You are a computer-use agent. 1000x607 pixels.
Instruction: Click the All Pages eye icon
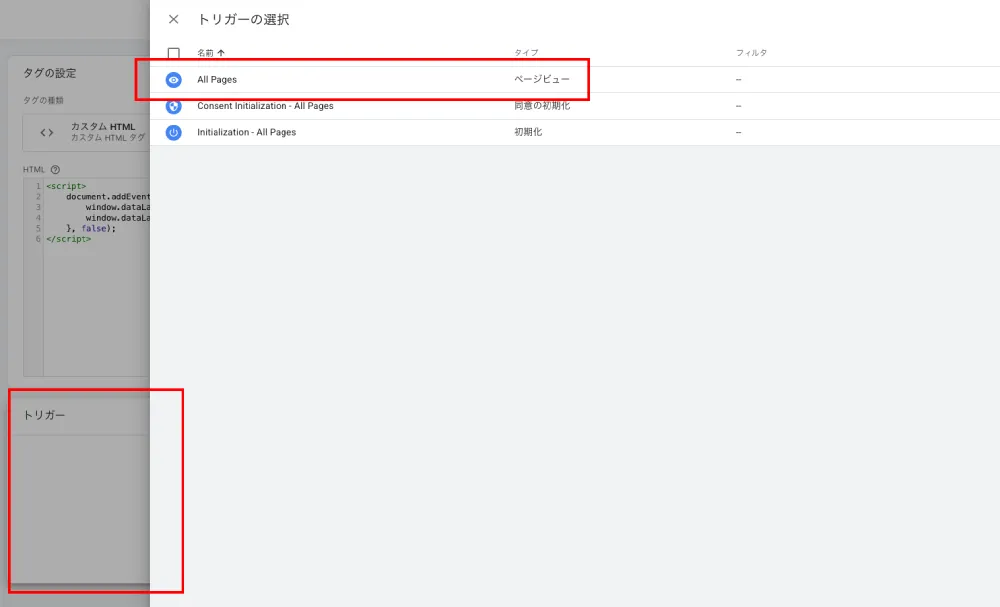tap(173, 80)
